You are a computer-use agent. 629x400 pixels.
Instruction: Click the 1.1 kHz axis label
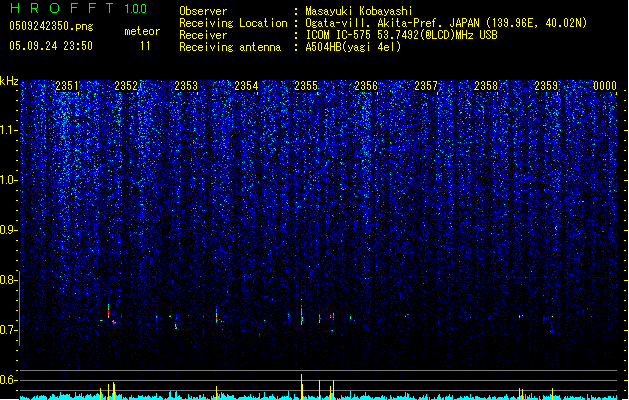[8, 130]
